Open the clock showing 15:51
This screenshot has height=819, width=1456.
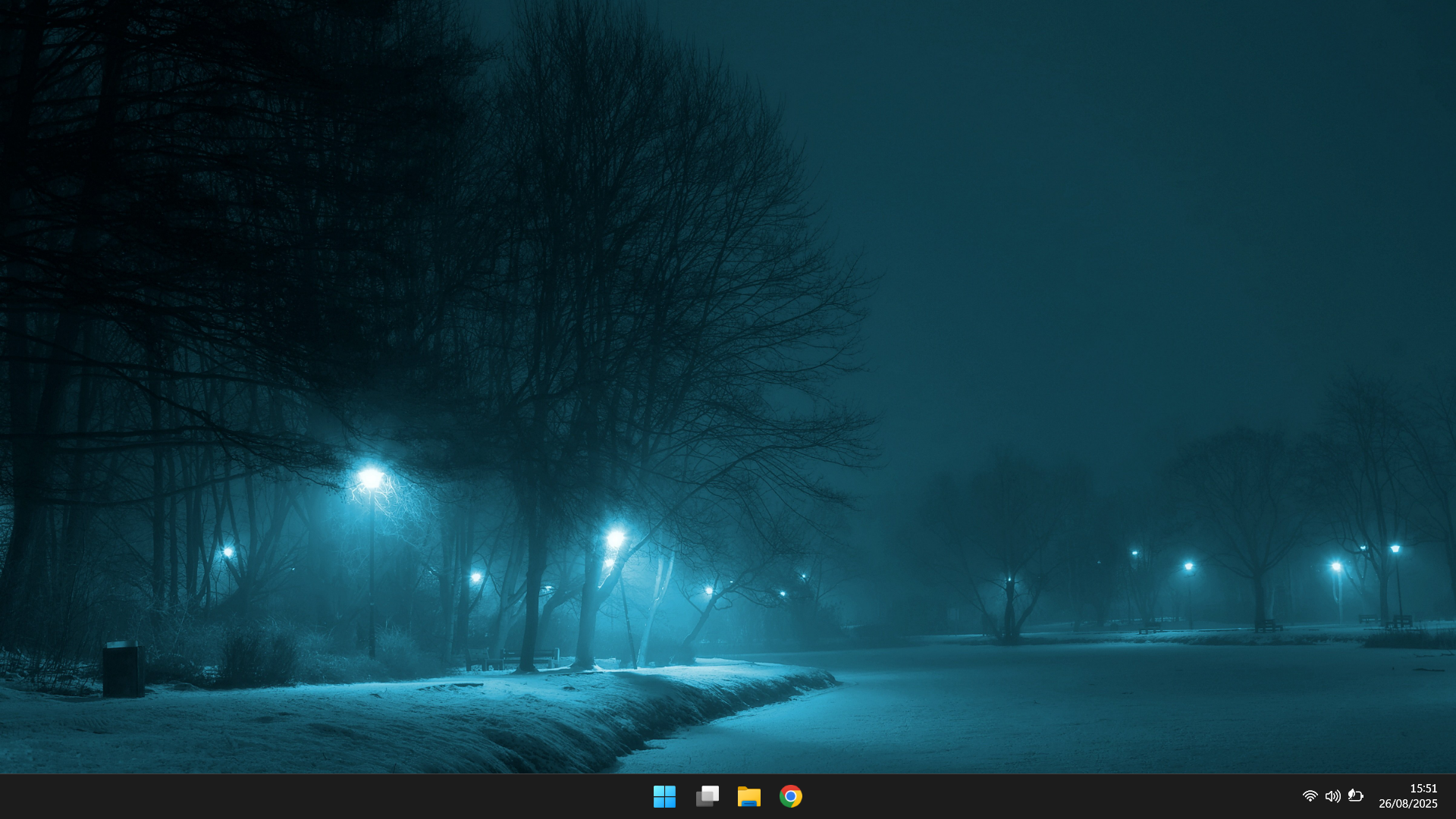[1423, 789]
